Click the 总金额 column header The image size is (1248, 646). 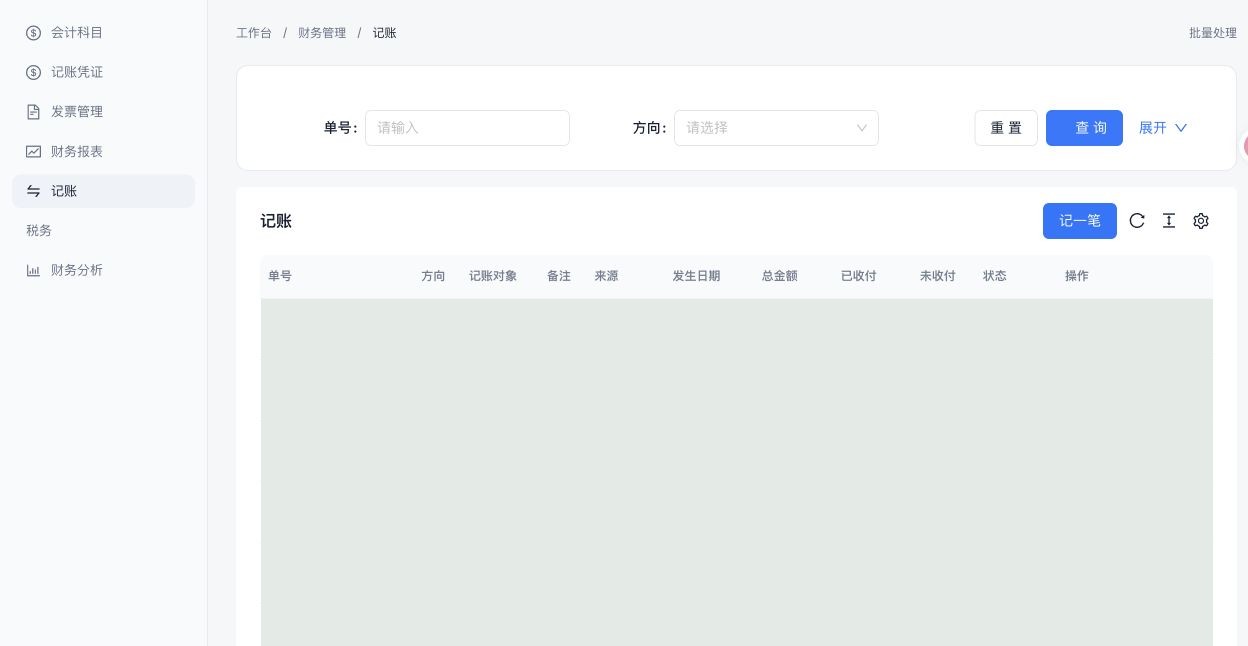coord(780,276)
